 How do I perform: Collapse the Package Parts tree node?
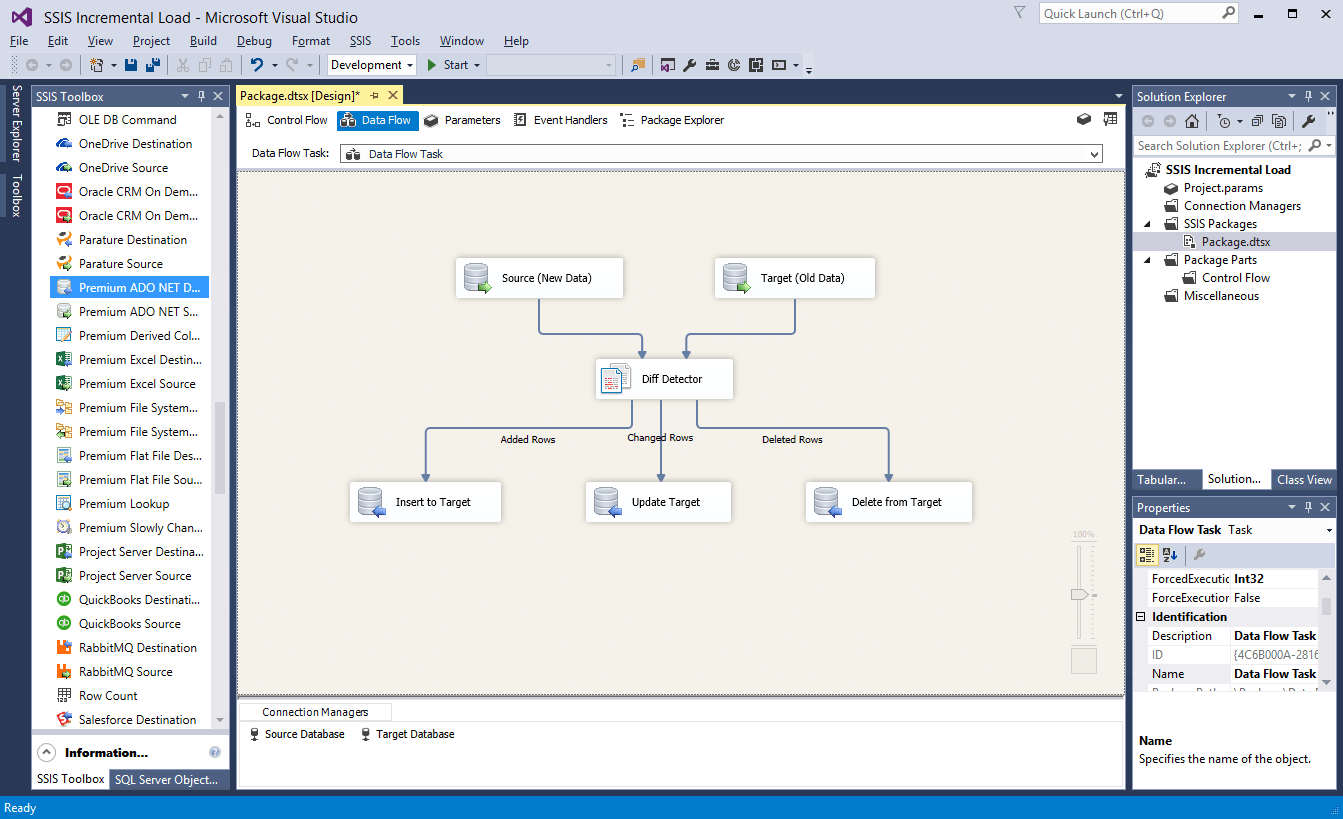[x=1146, y=260]
